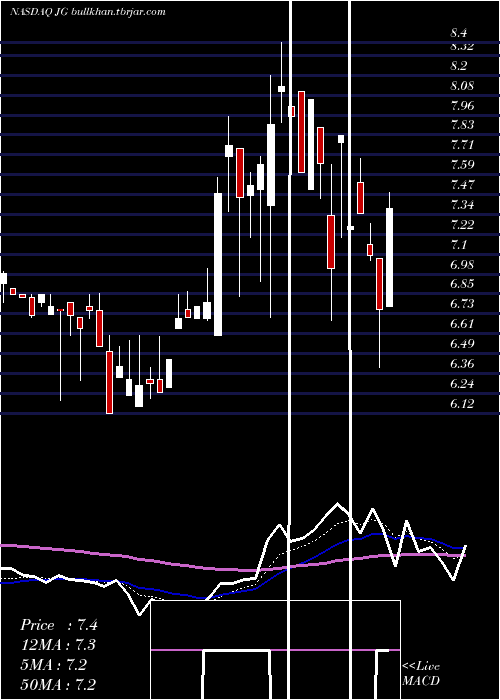The height and width of the screenshot is (700, 500).
Task: Click the 7.96 price axis label
Action: click(462, 106)
